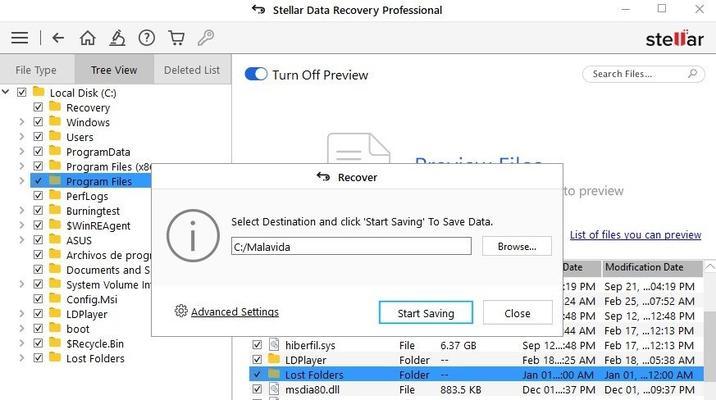Screen dimensions: 716x400
Task: Switch to the File Type tab
Action: 36,70
